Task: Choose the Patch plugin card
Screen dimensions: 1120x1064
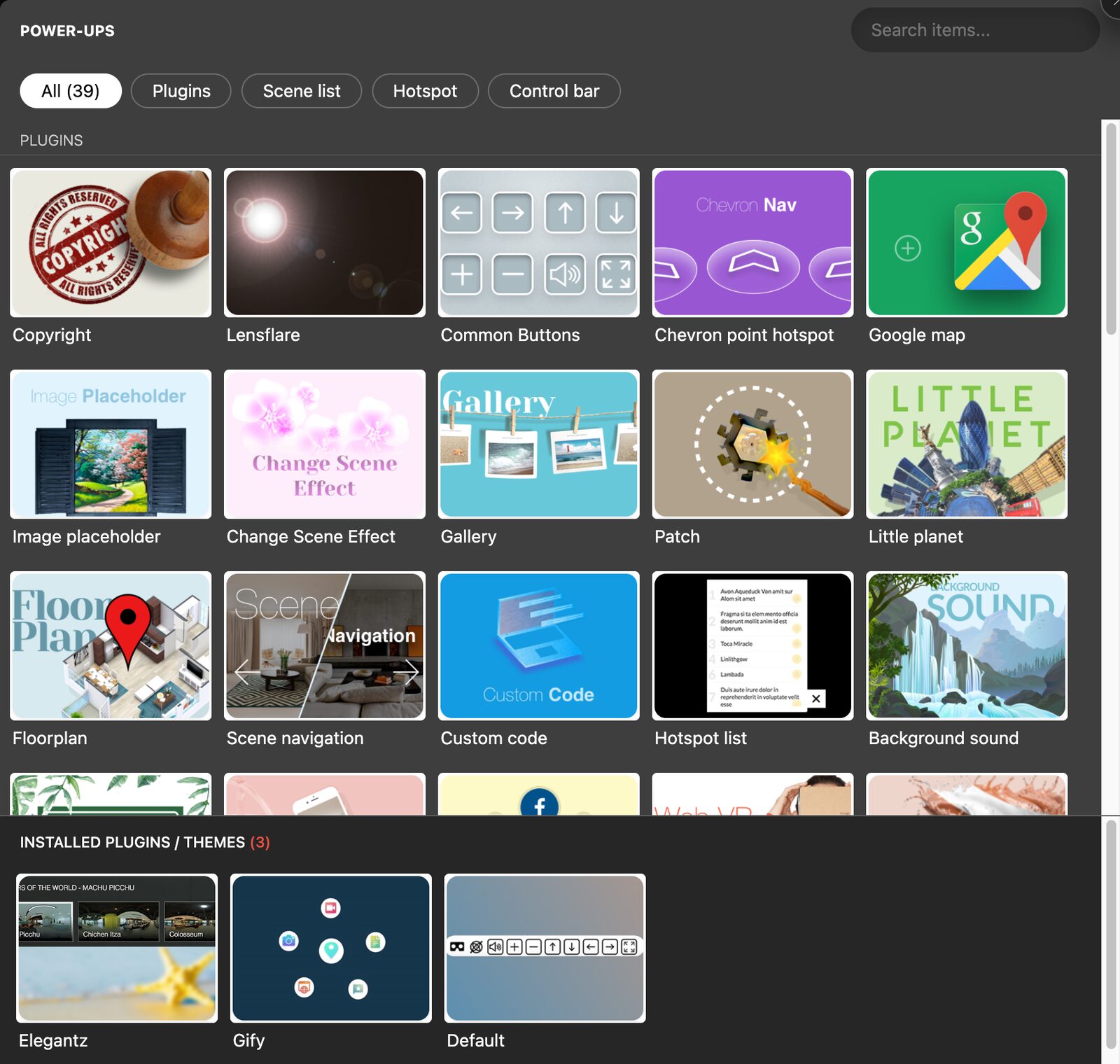Action: 752,444
